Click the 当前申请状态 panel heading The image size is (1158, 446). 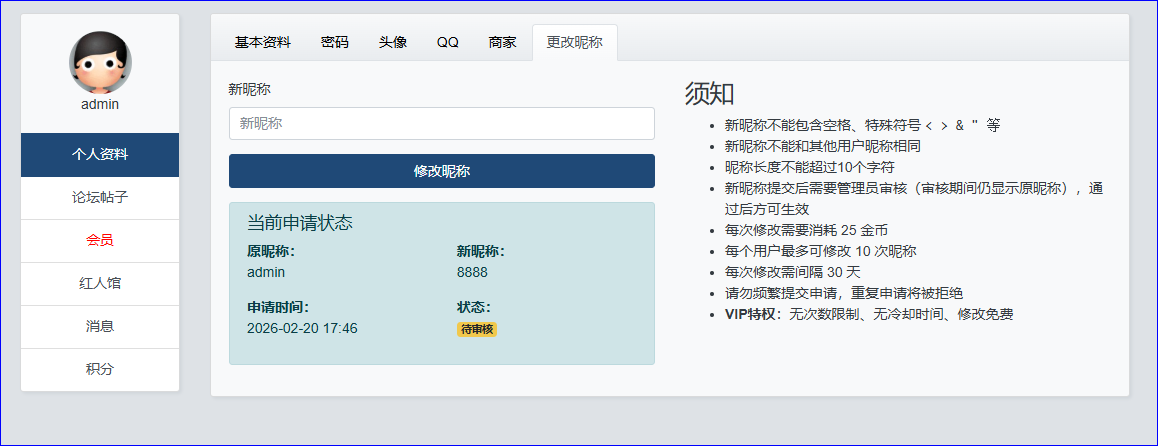coord(300,223)
